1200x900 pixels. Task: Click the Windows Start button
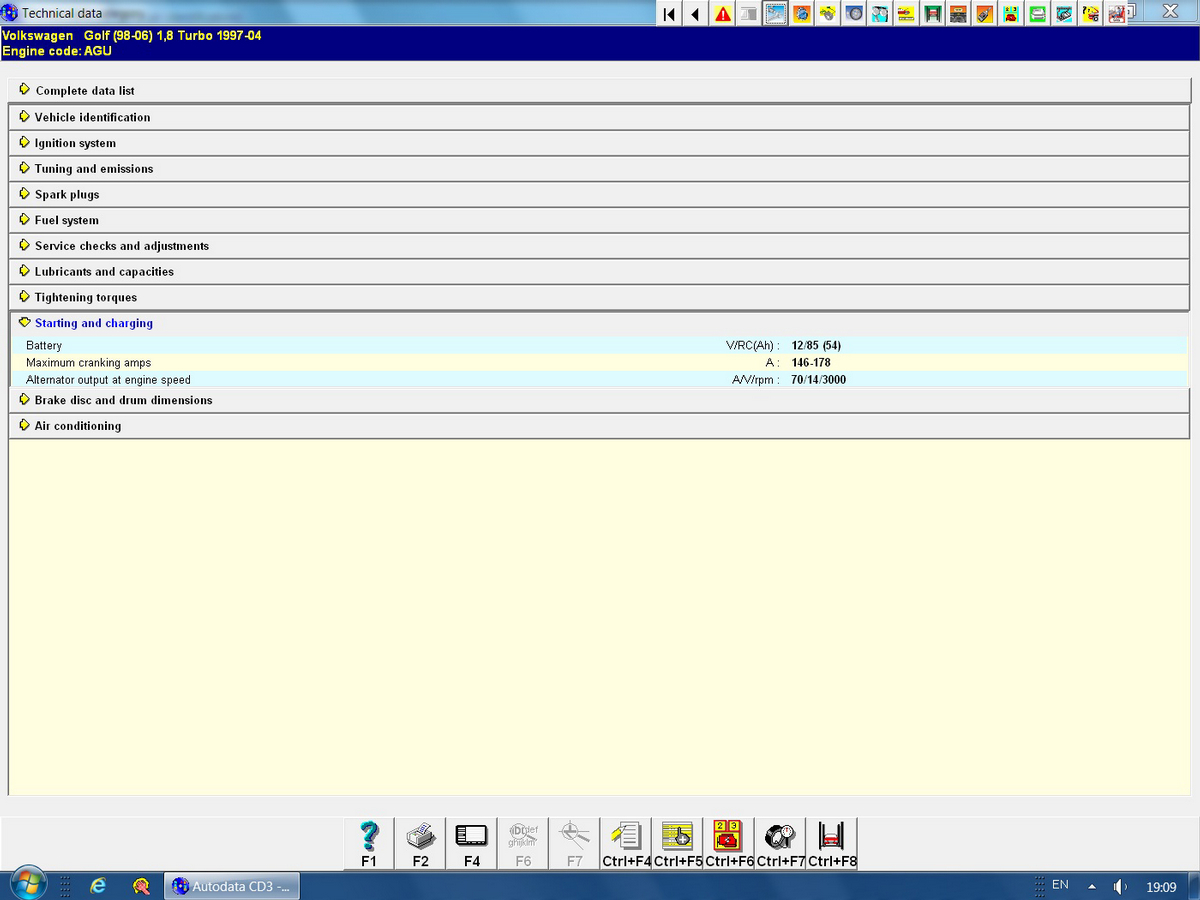[x=29, y=885]
